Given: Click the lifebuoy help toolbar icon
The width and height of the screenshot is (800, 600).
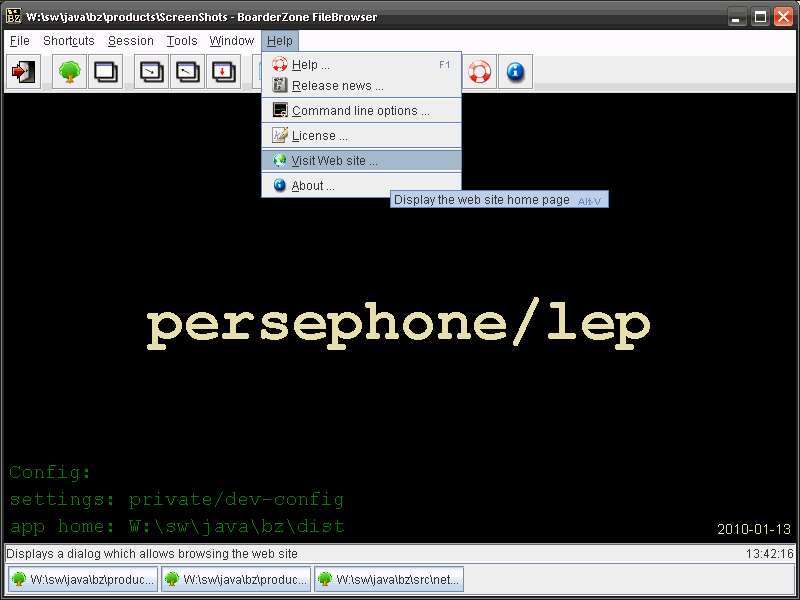Looking at the screenshot, I should 479,72.
